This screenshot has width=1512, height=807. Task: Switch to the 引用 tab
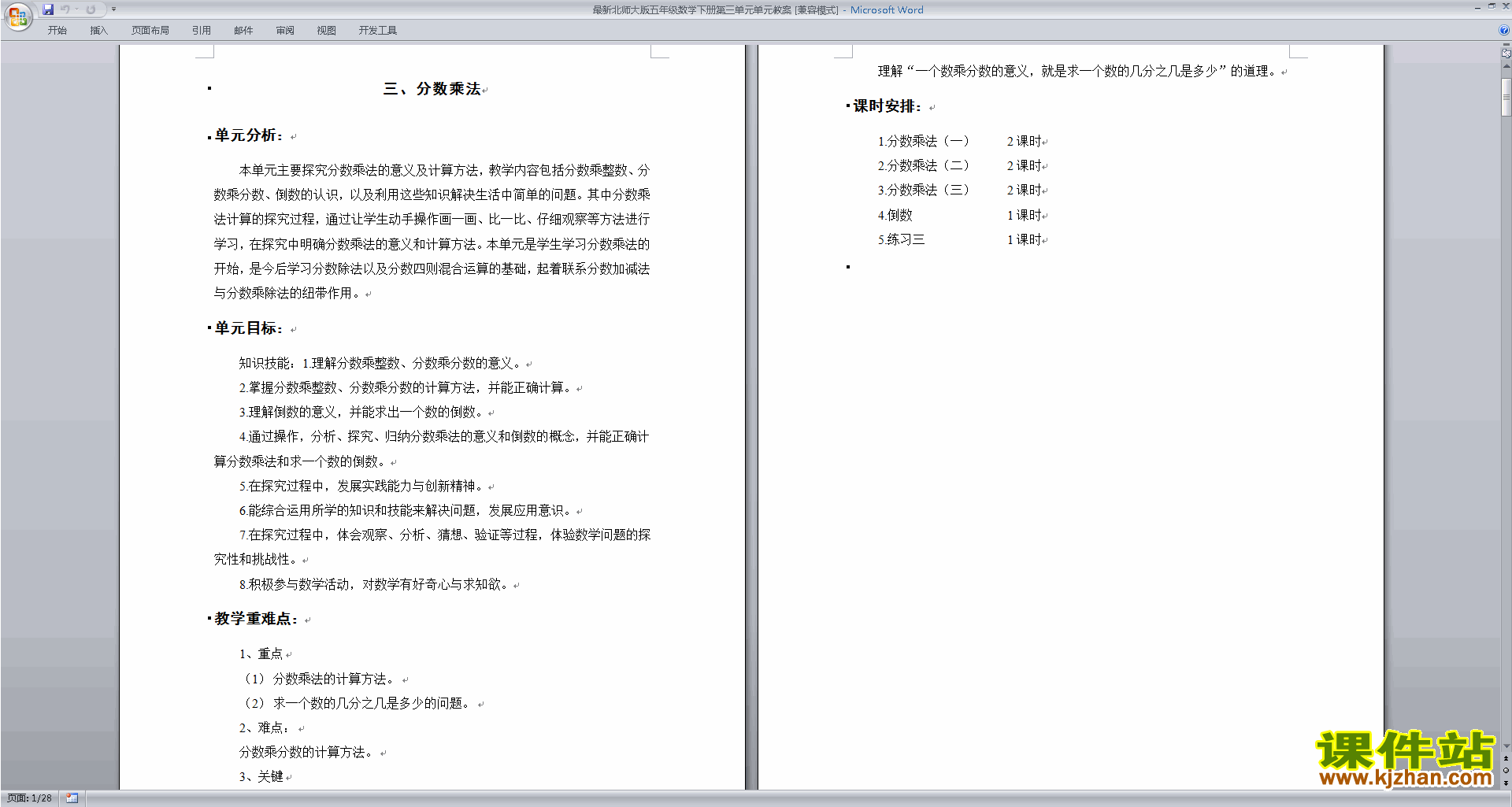(202, 31)
